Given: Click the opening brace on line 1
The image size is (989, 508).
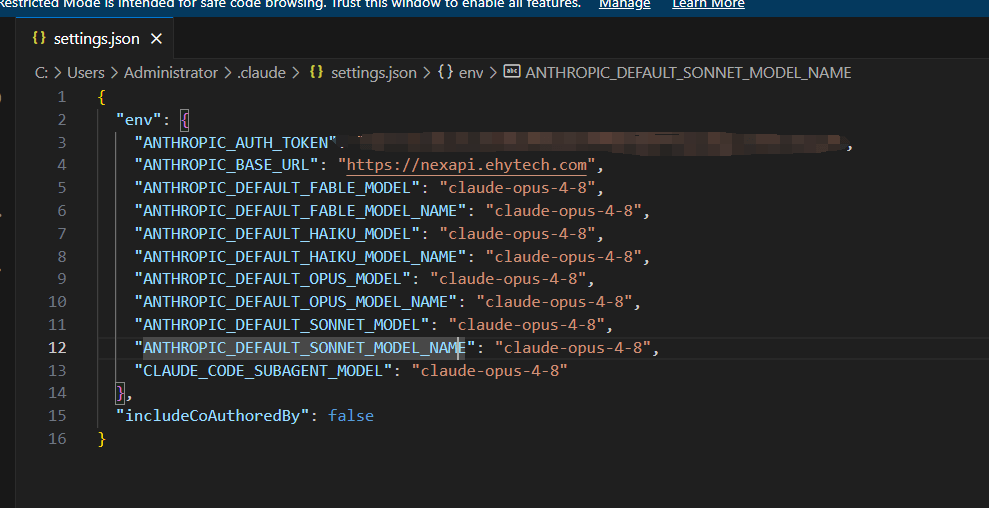Looking at the screenshot, I should pos(102,97).
